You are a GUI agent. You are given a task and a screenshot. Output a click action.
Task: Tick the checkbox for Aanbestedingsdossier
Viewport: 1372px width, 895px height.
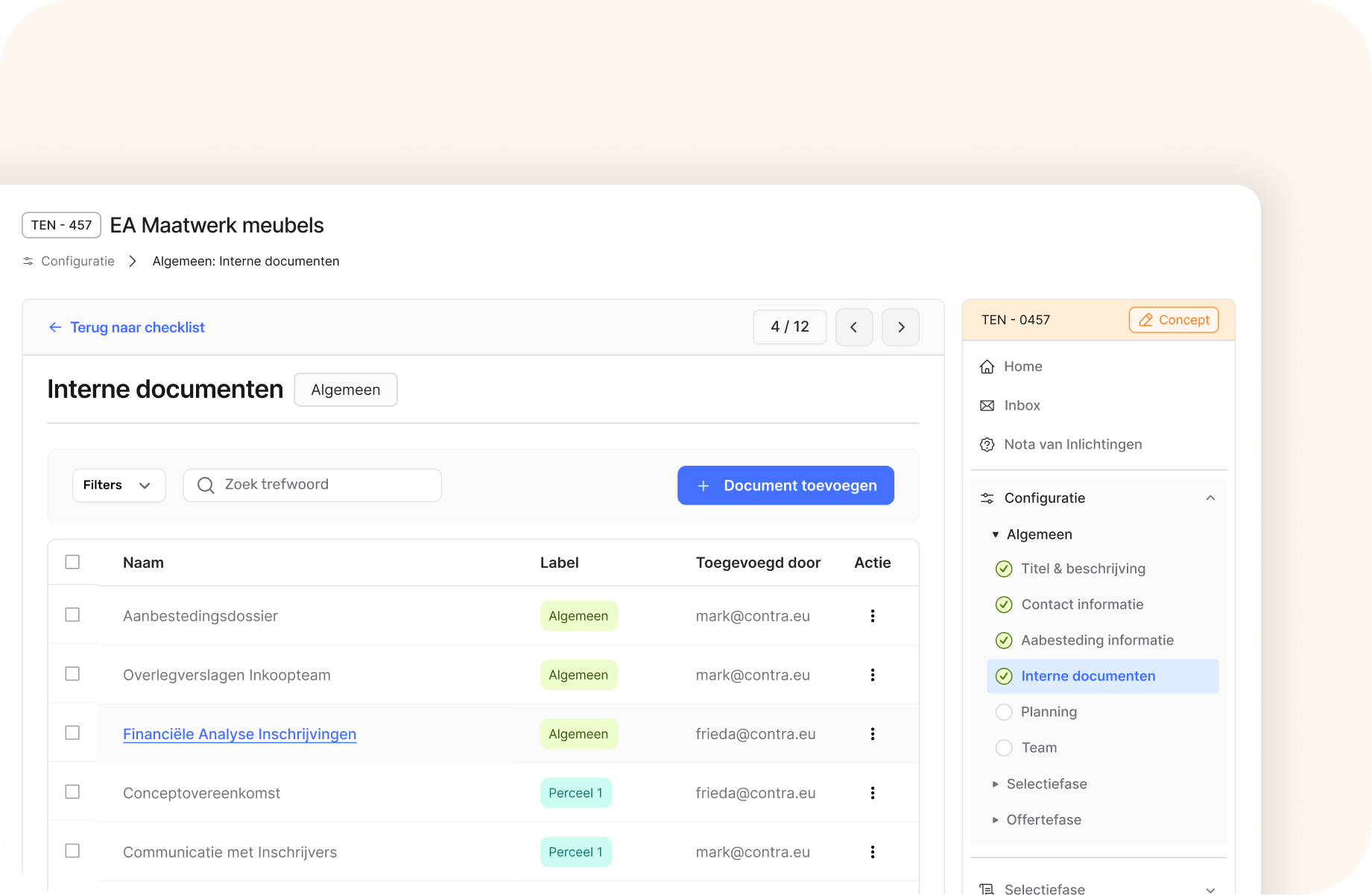pyautogui.click(x=72, y=615)
